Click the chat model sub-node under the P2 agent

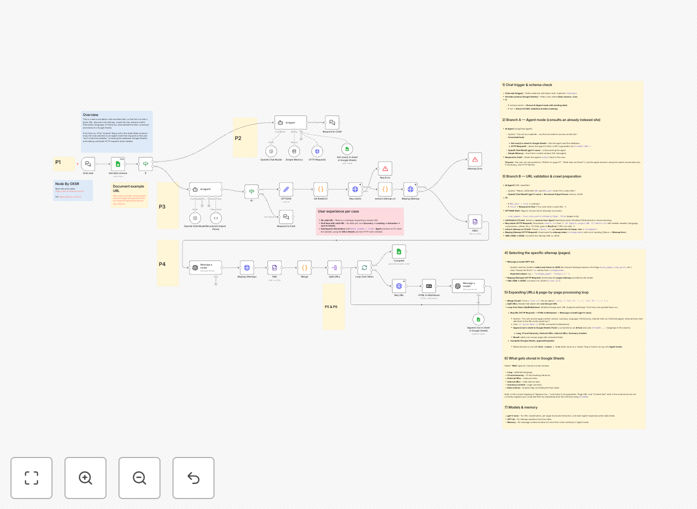coord(271,151)
